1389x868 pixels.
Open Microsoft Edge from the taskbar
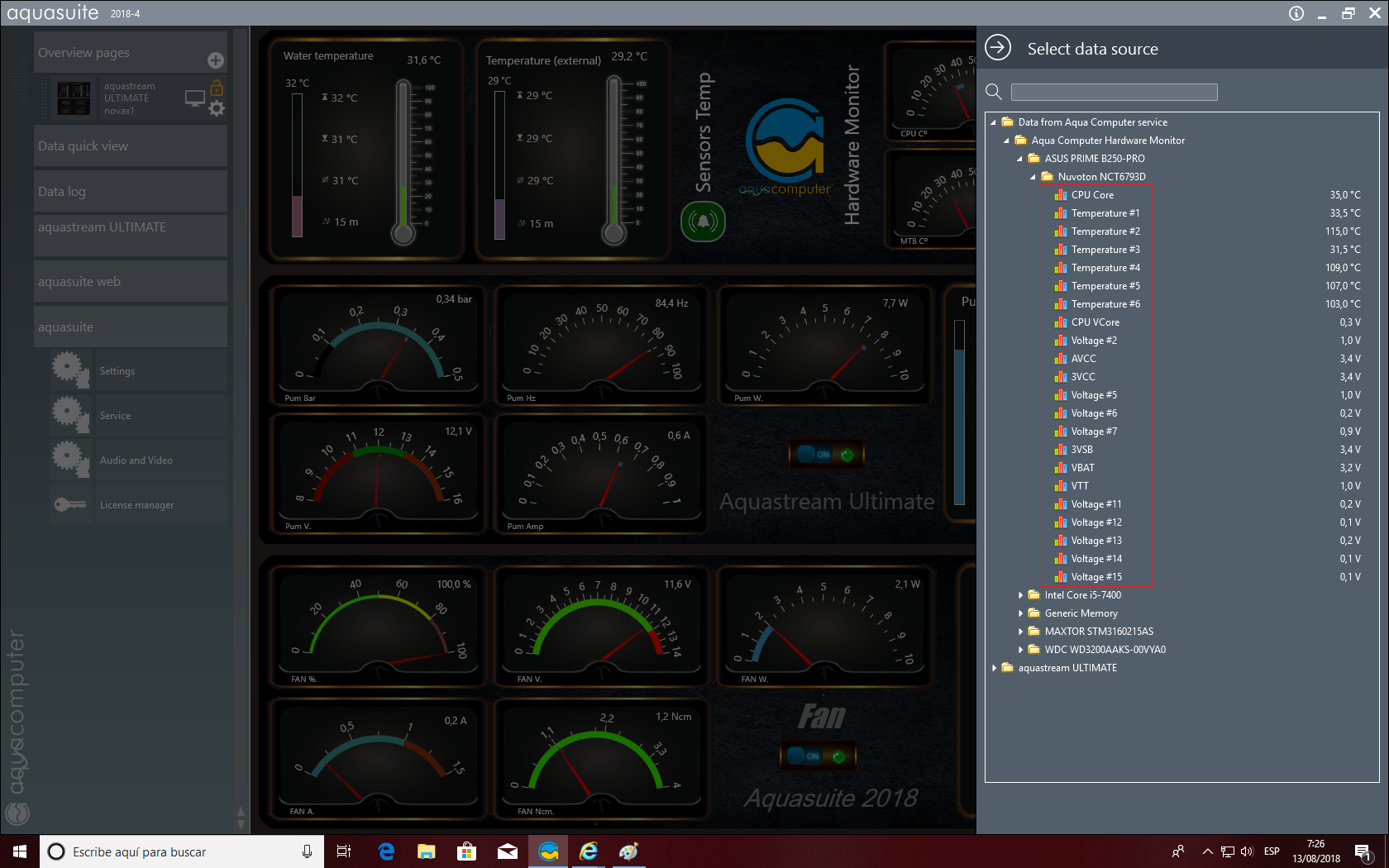(x=386, y=851)
